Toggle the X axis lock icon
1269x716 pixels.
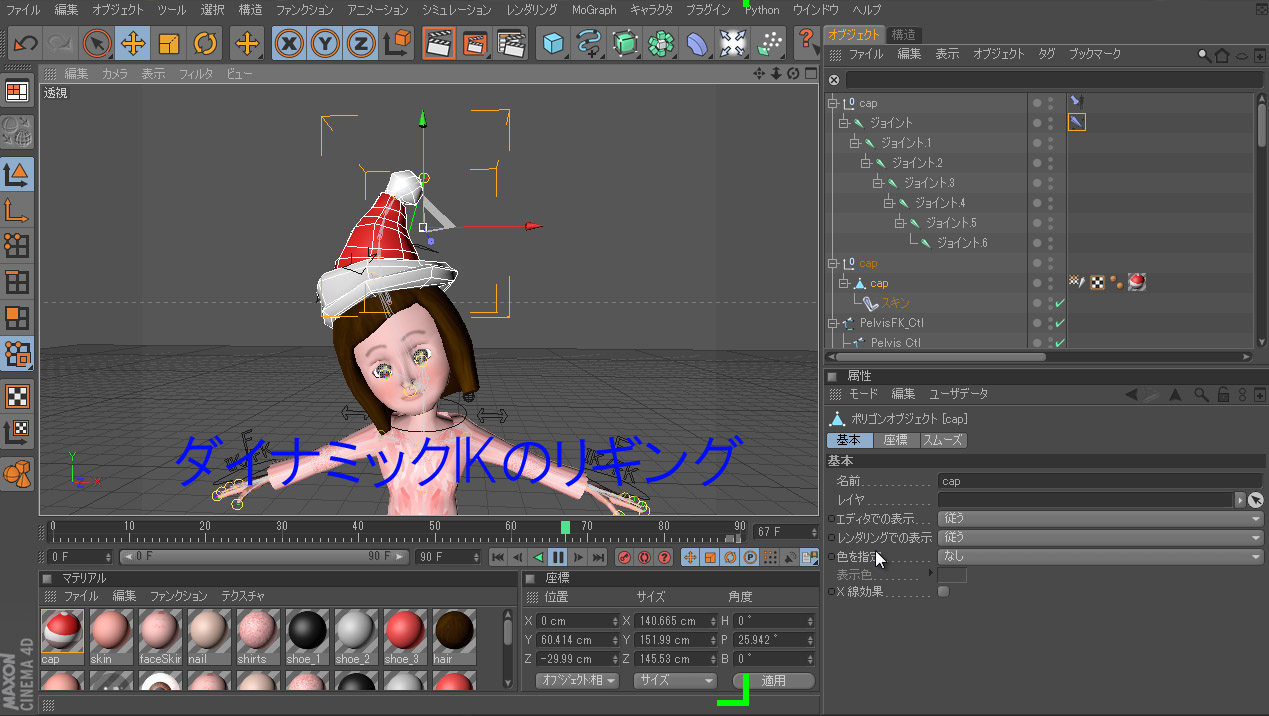(290, 43)
